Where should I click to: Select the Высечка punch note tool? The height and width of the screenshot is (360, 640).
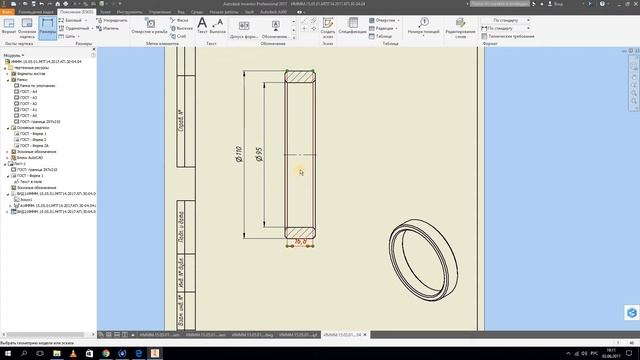(181, 28)
